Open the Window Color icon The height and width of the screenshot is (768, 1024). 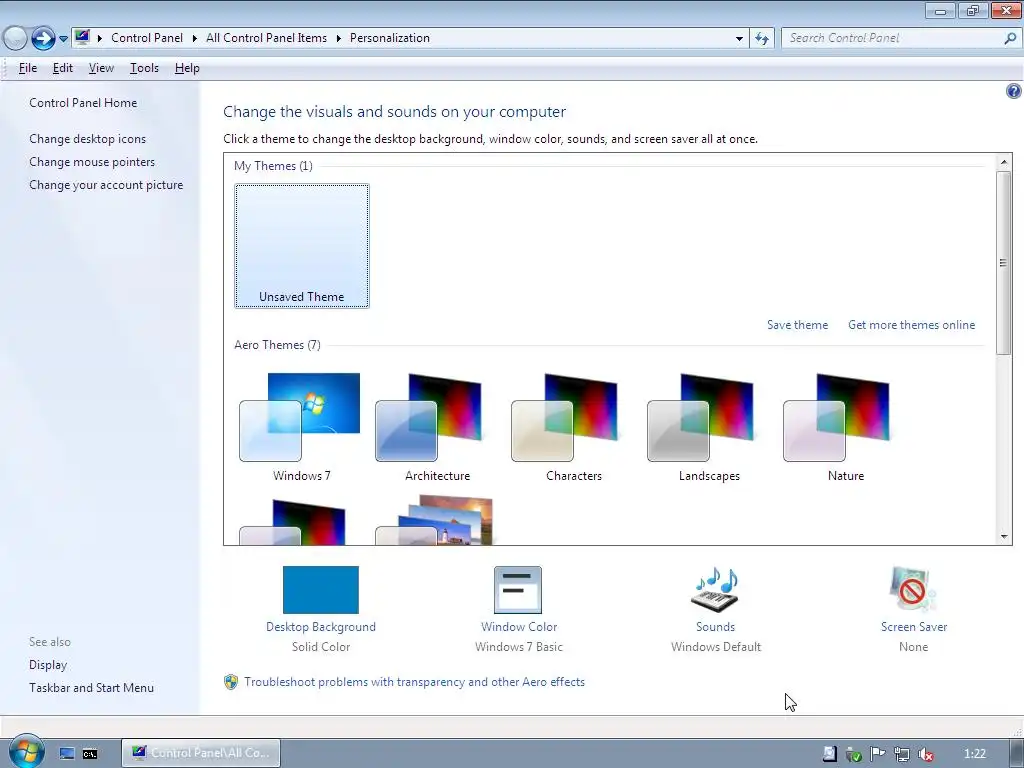coord(518,590)
